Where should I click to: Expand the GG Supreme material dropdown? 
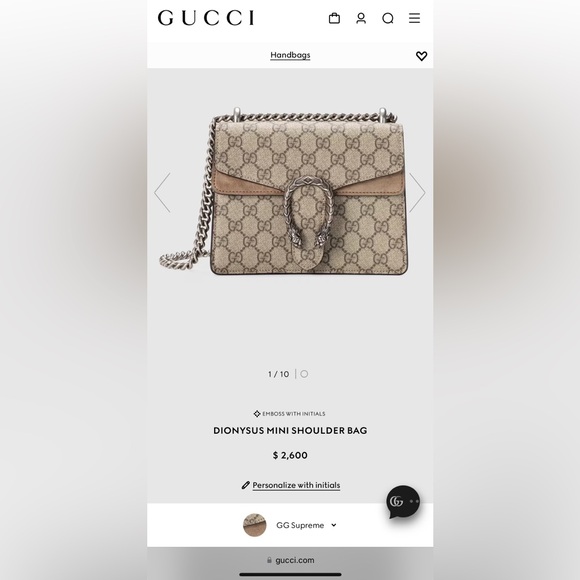pyautogui.click(x=290, y=525)
